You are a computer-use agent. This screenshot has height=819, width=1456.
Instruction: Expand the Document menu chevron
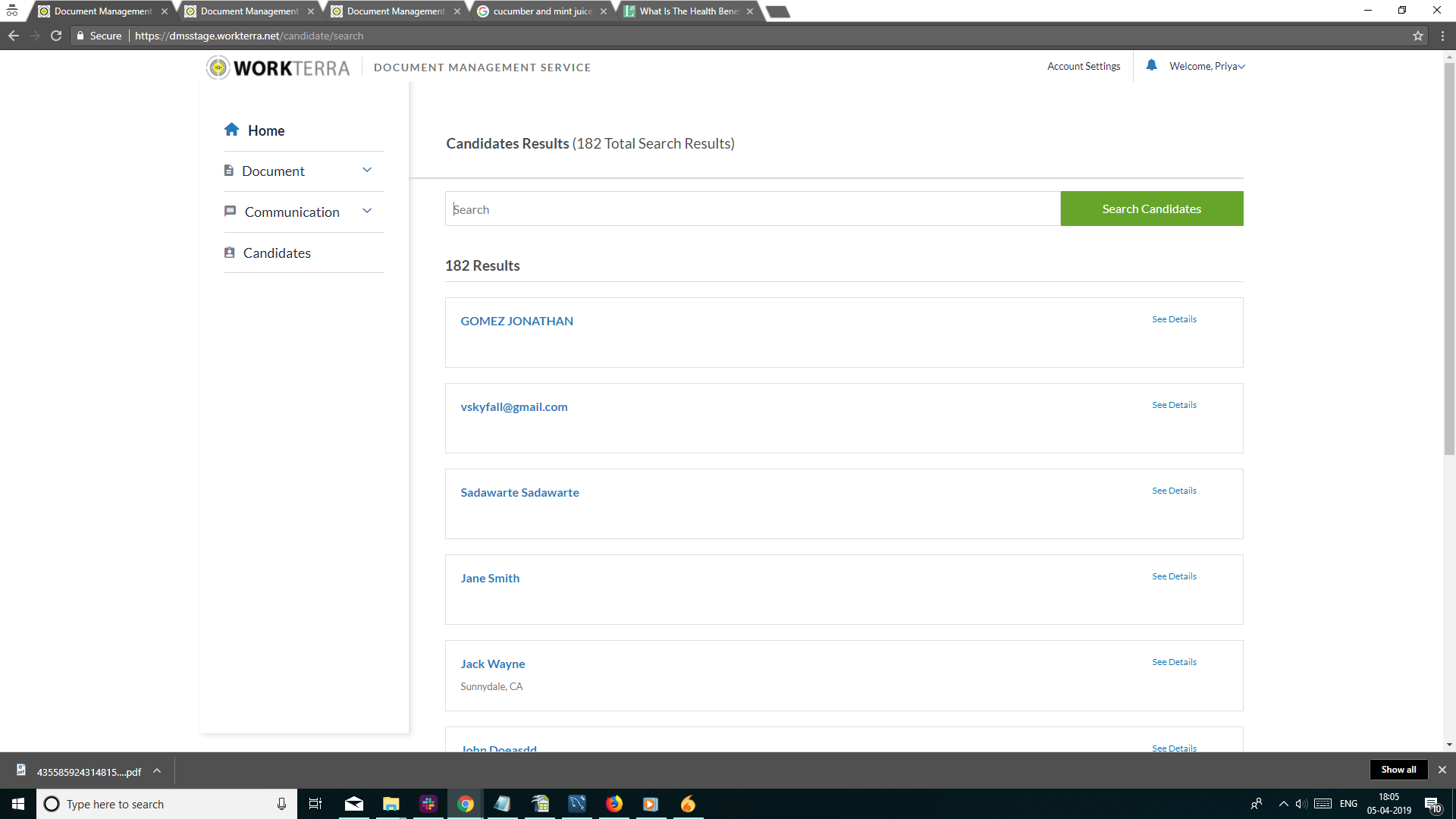click(x=367, y=170)
